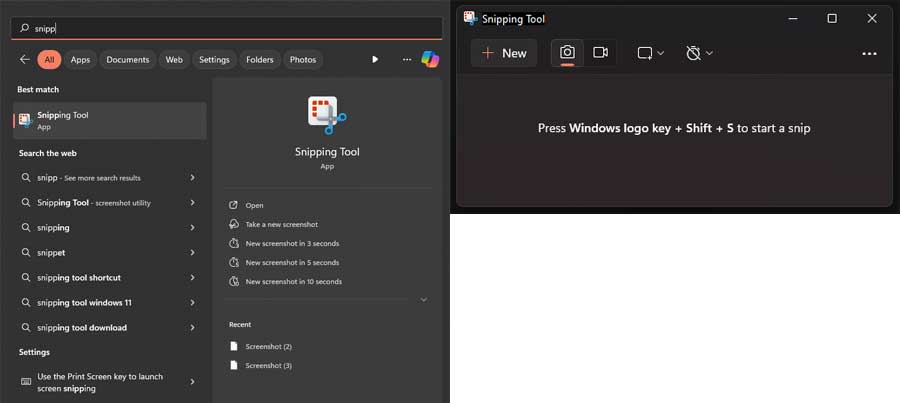
Task: Open the Copilot icon in search
Action: coord(430,59)
